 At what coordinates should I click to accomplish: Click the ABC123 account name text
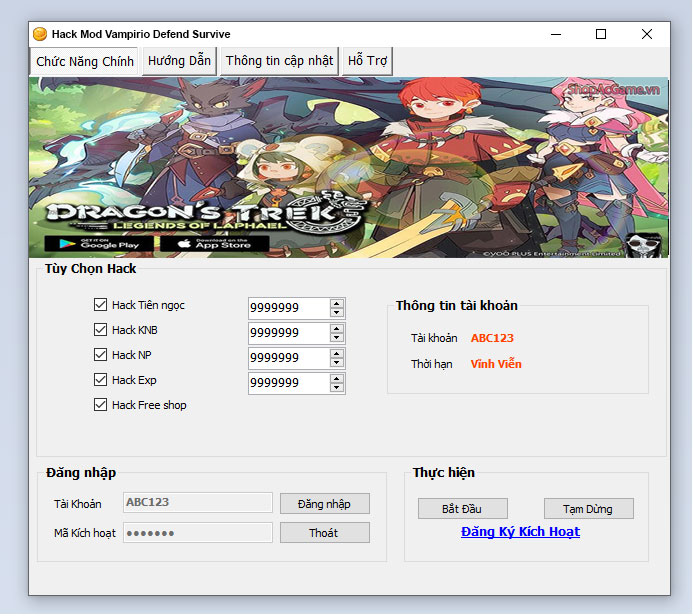(492, 338)
